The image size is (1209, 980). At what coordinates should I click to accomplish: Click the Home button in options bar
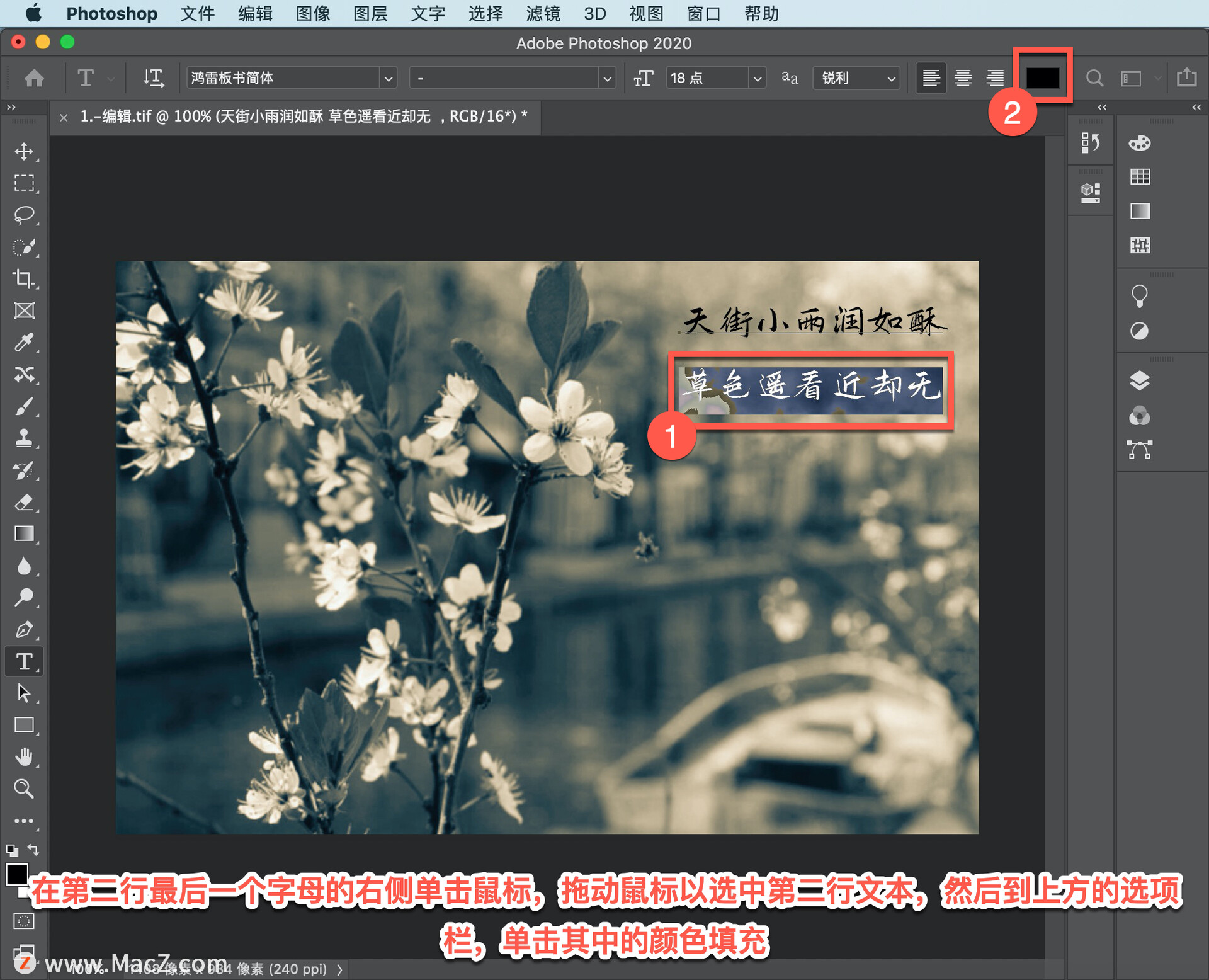click(34, 77)
